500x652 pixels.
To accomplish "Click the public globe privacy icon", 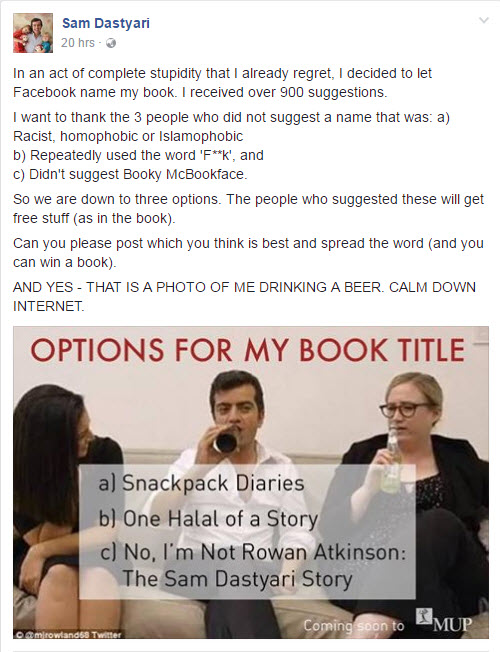I will point(111,43).
